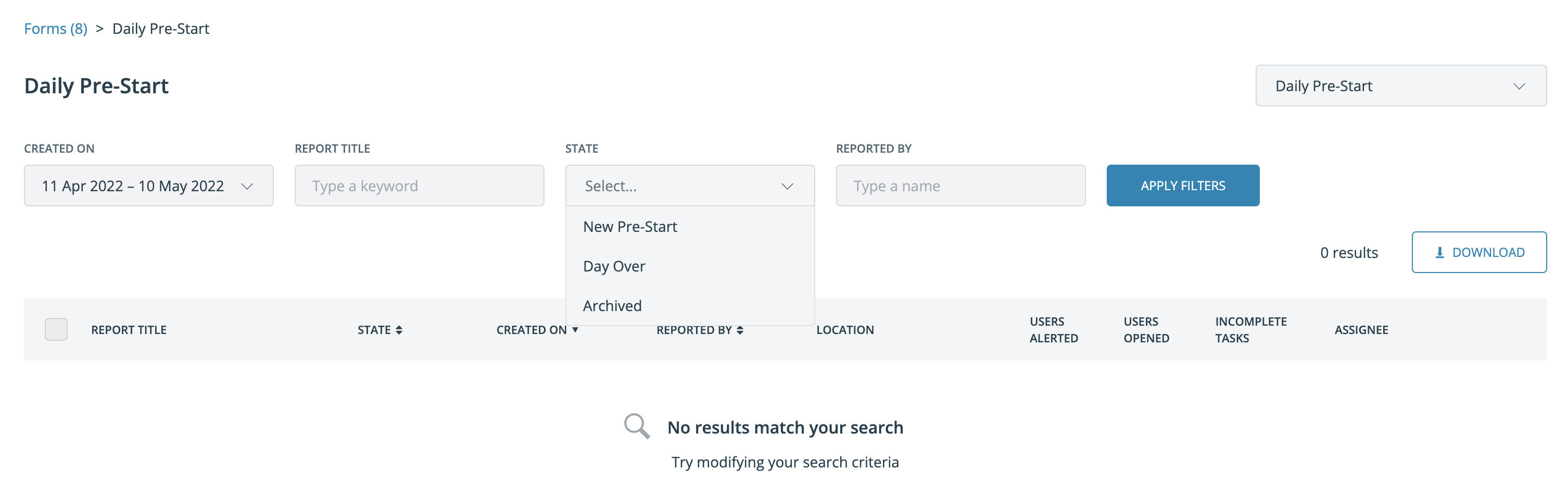The height and width of the screenshot is (494, 1568).
Task: Click the chevron in the State select box
Action: coord(787,186)
